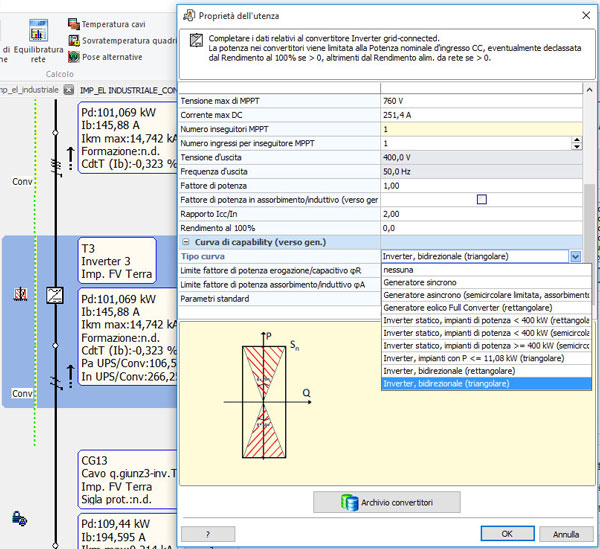600x549 pixels.
Task: Choose 'Inverter, bidirezionale (triangolare)' option
Action: (x=486, y=383)
